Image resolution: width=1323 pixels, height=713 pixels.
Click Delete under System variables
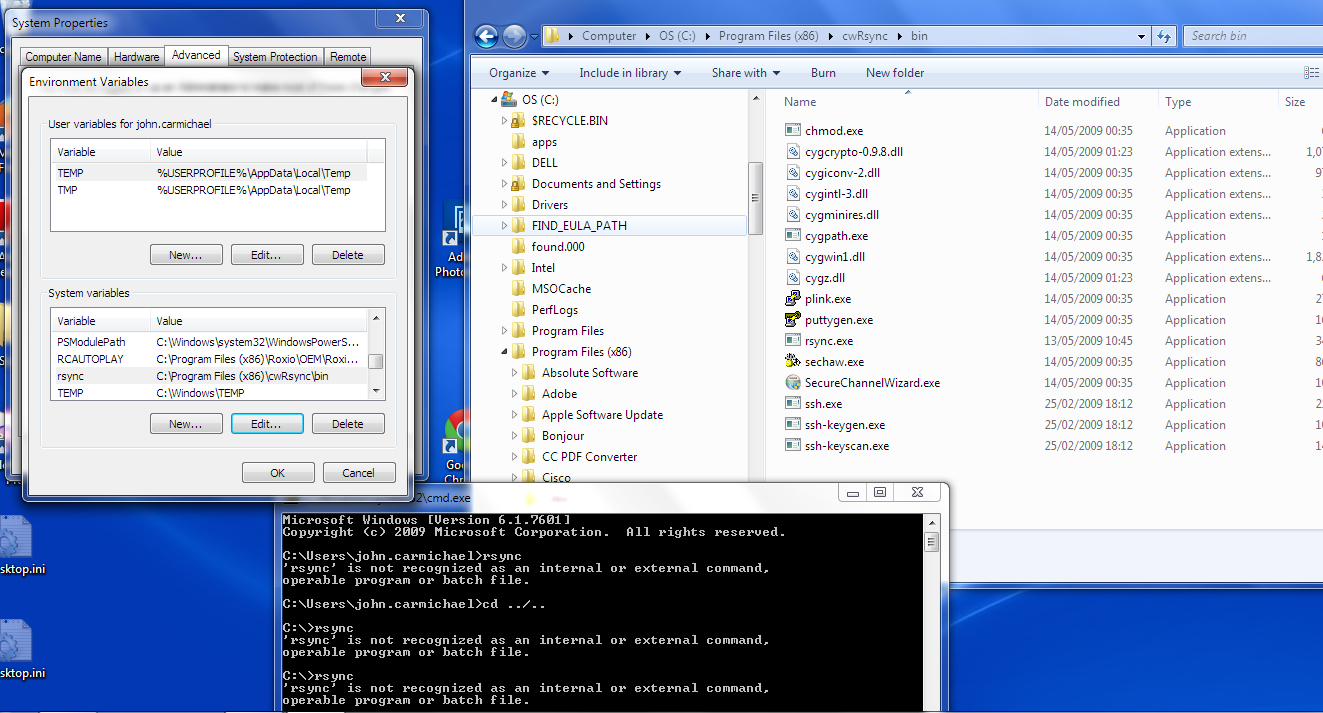click(x=348, y=424)
